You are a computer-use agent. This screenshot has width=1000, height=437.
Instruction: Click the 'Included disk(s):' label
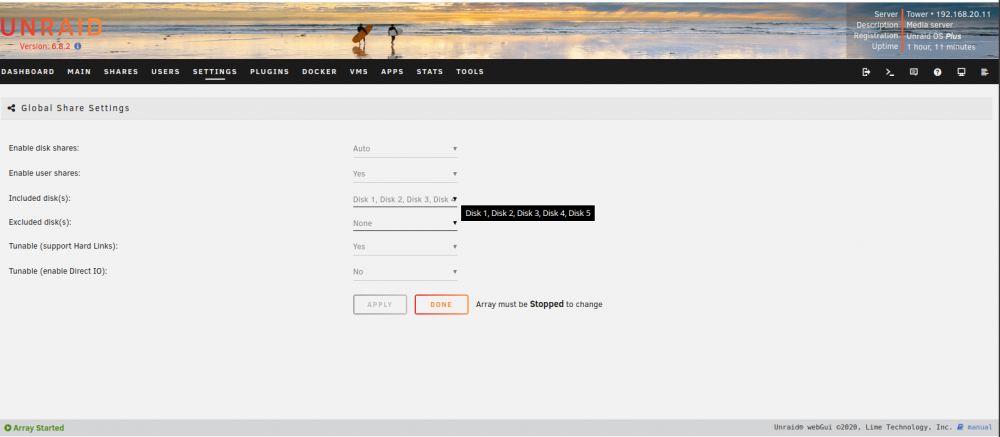pos(40,198)
